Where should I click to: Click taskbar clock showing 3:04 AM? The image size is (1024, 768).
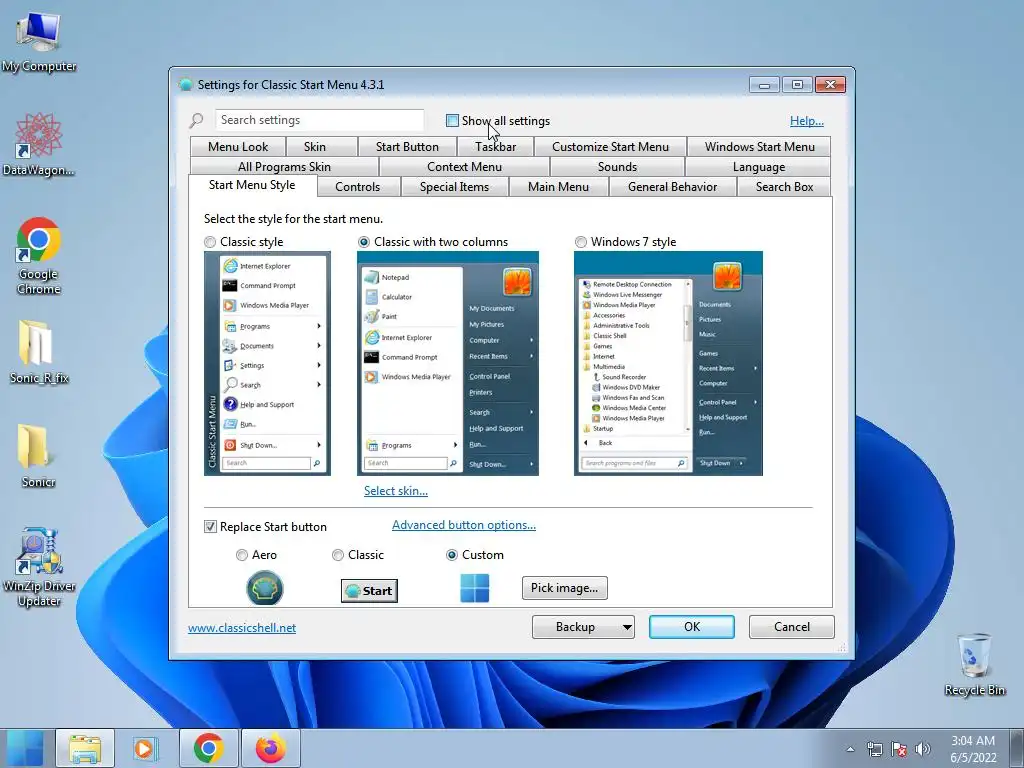(973, 749)
